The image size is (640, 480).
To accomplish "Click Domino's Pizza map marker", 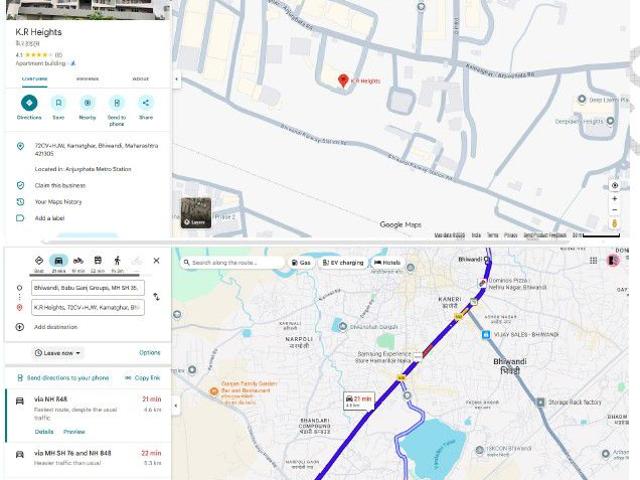I will coord(483,283).
